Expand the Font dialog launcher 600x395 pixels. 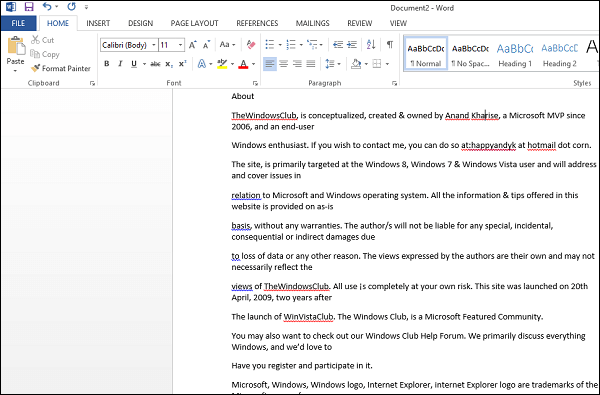[x=255, y=83]
